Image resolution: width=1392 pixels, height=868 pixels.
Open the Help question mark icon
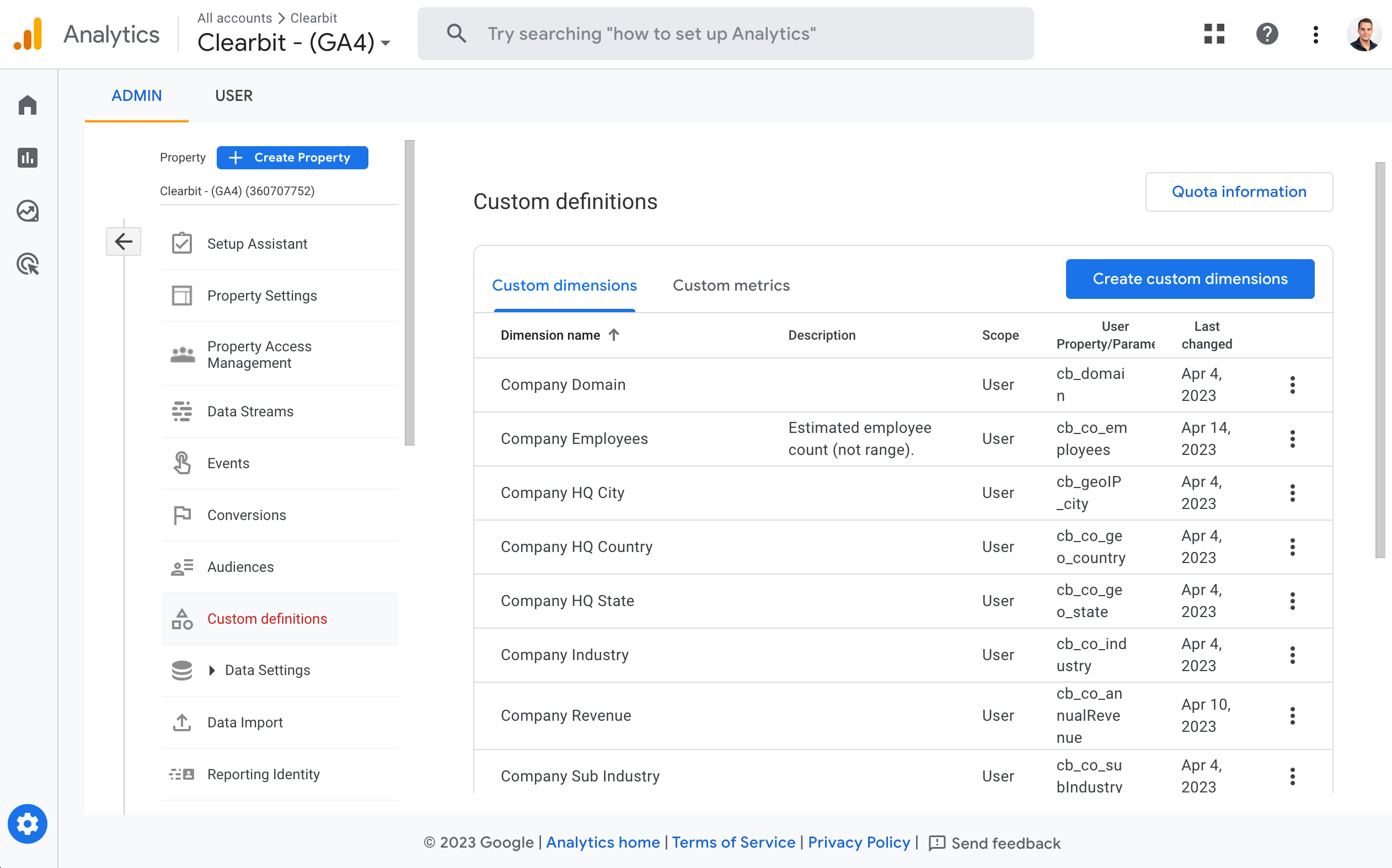[x=1267, y=34]
